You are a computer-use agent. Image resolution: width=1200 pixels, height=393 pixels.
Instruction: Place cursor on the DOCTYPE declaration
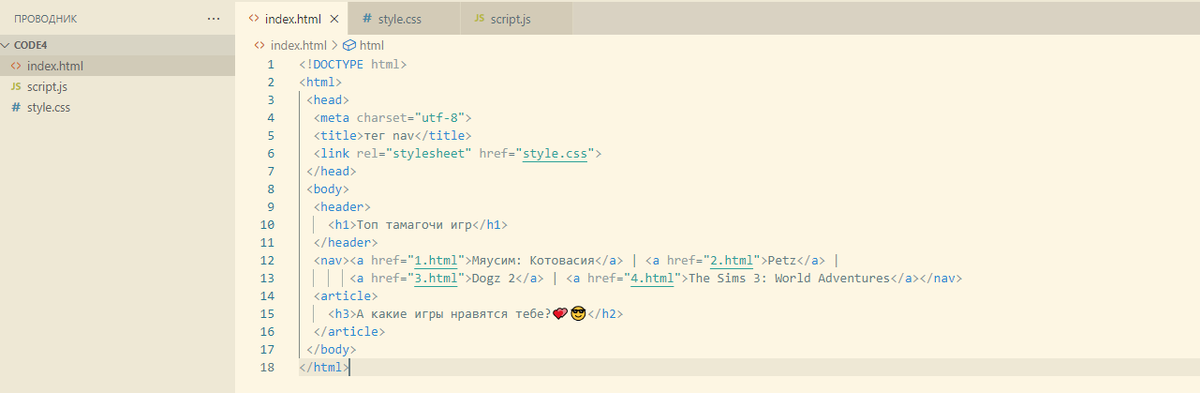point(352,65)
